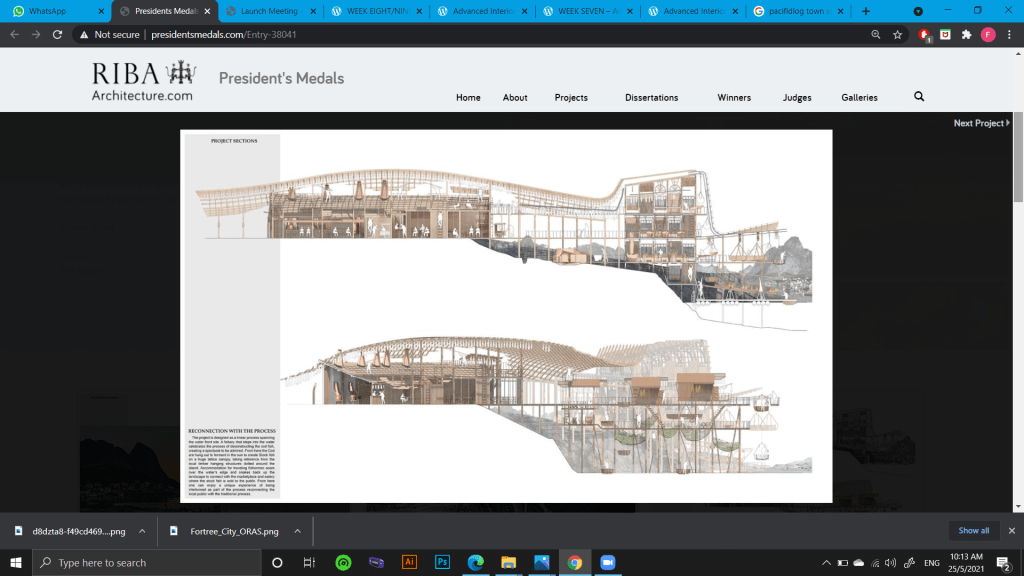Open the Chrome extensions puzzle icon

(x=966, y=34)
